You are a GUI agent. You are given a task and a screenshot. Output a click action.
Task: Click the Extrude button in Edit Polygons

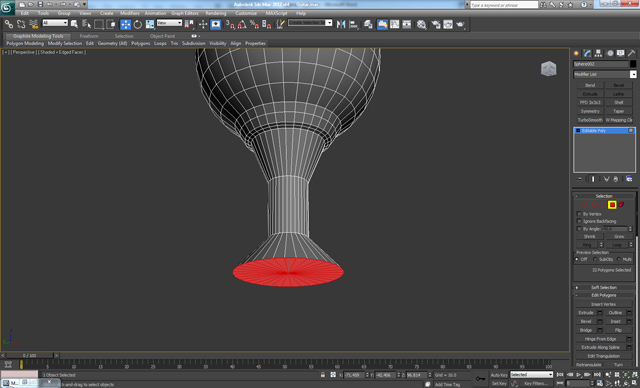(x=586, y=313)
